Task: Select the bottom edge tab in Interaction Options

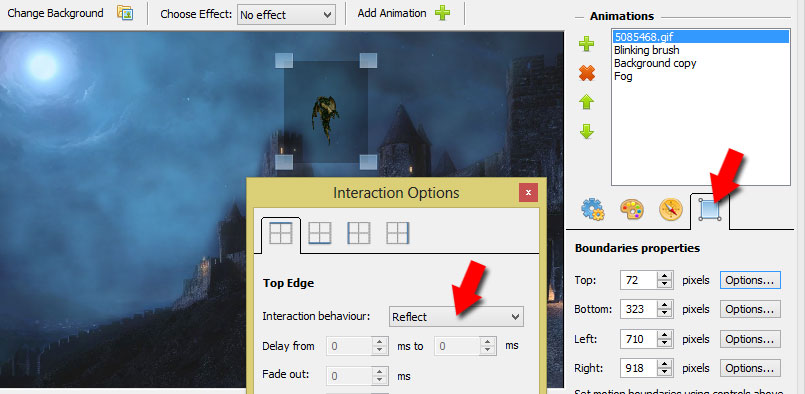Action: pos(319,233)
